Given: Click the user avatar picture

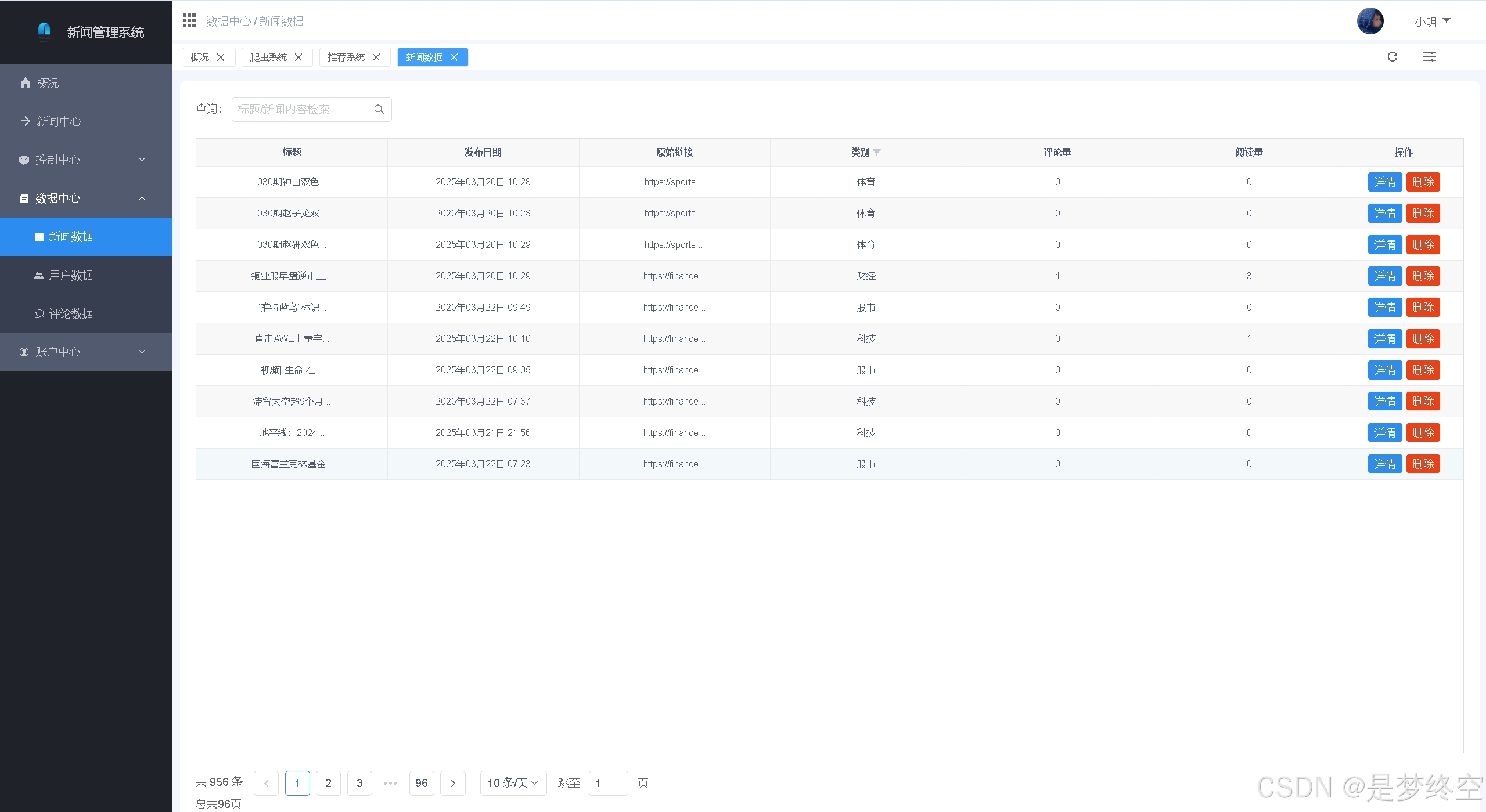Looking at the screenshot, I should click(x=1369, y=21).
